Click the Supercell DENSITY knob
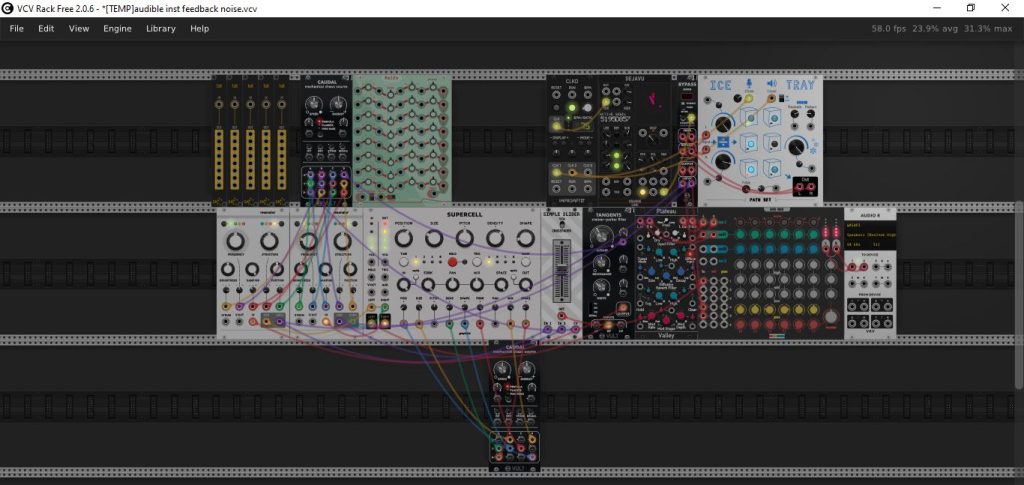Image resolution: width=1024 pixels, height=485 pixels. 495,239
